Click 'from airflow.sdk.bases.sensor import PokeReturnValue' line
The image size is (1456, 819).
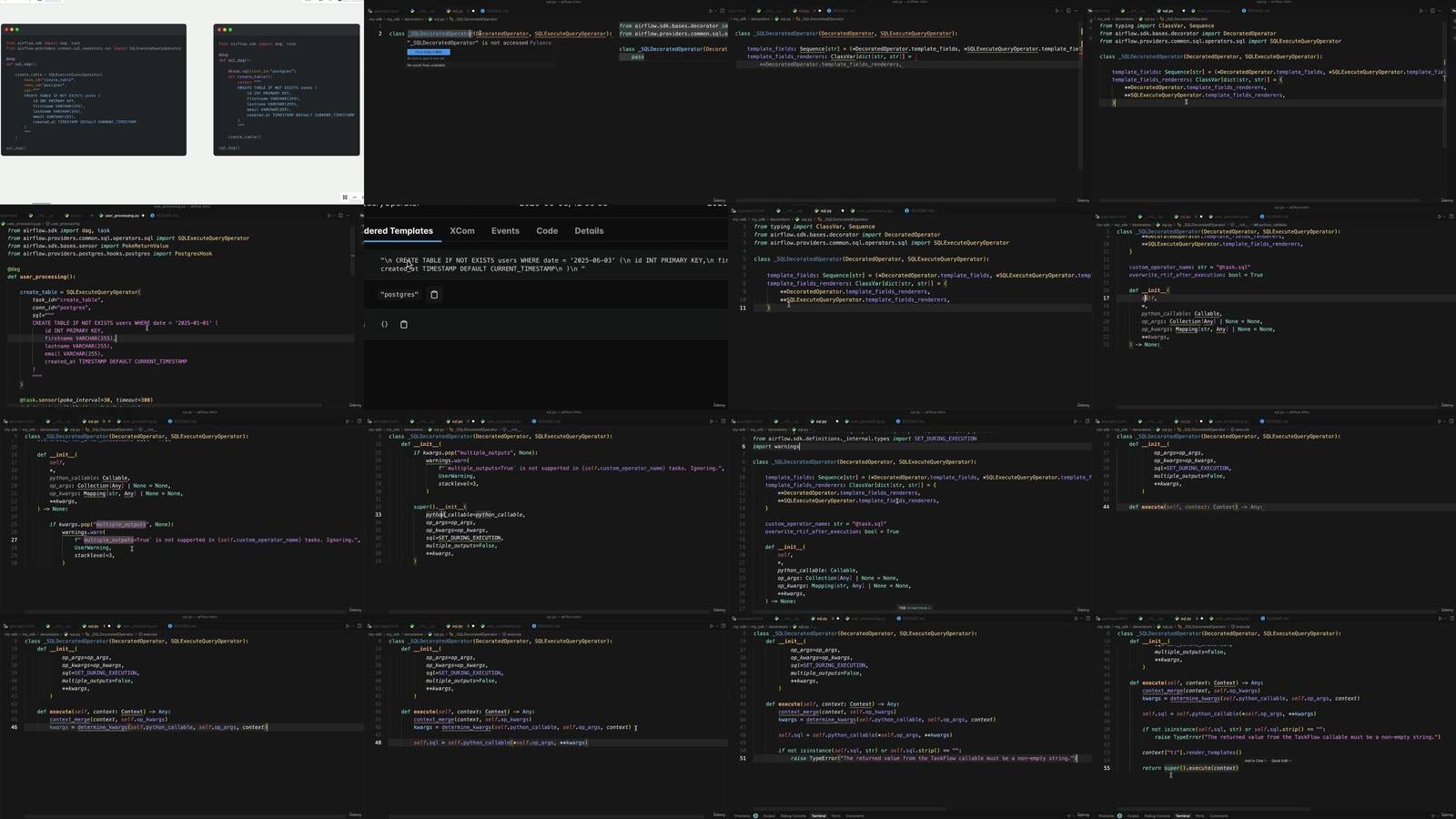coord(88,246)
